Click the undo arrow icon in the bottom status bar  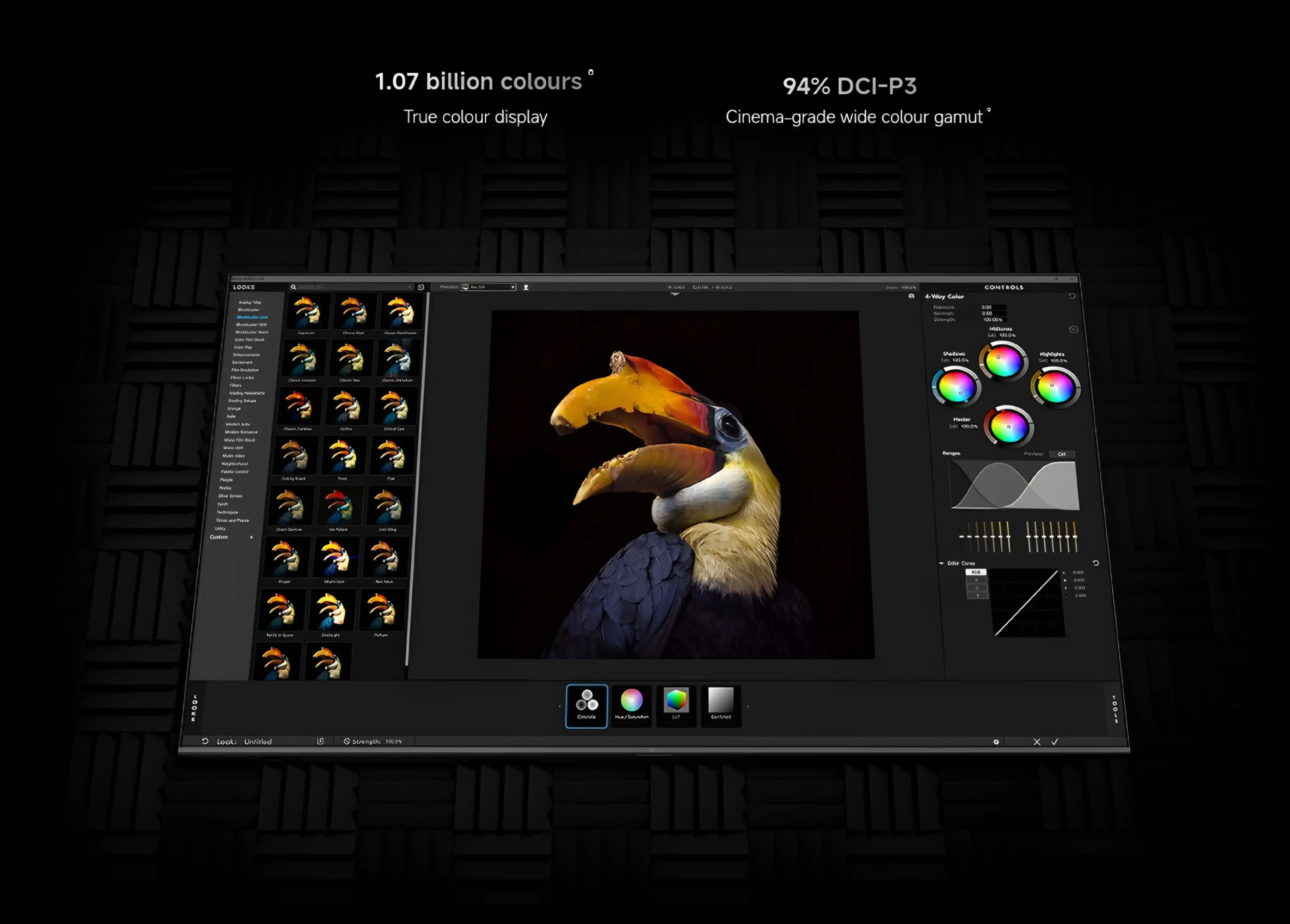[x=205, y=741]
